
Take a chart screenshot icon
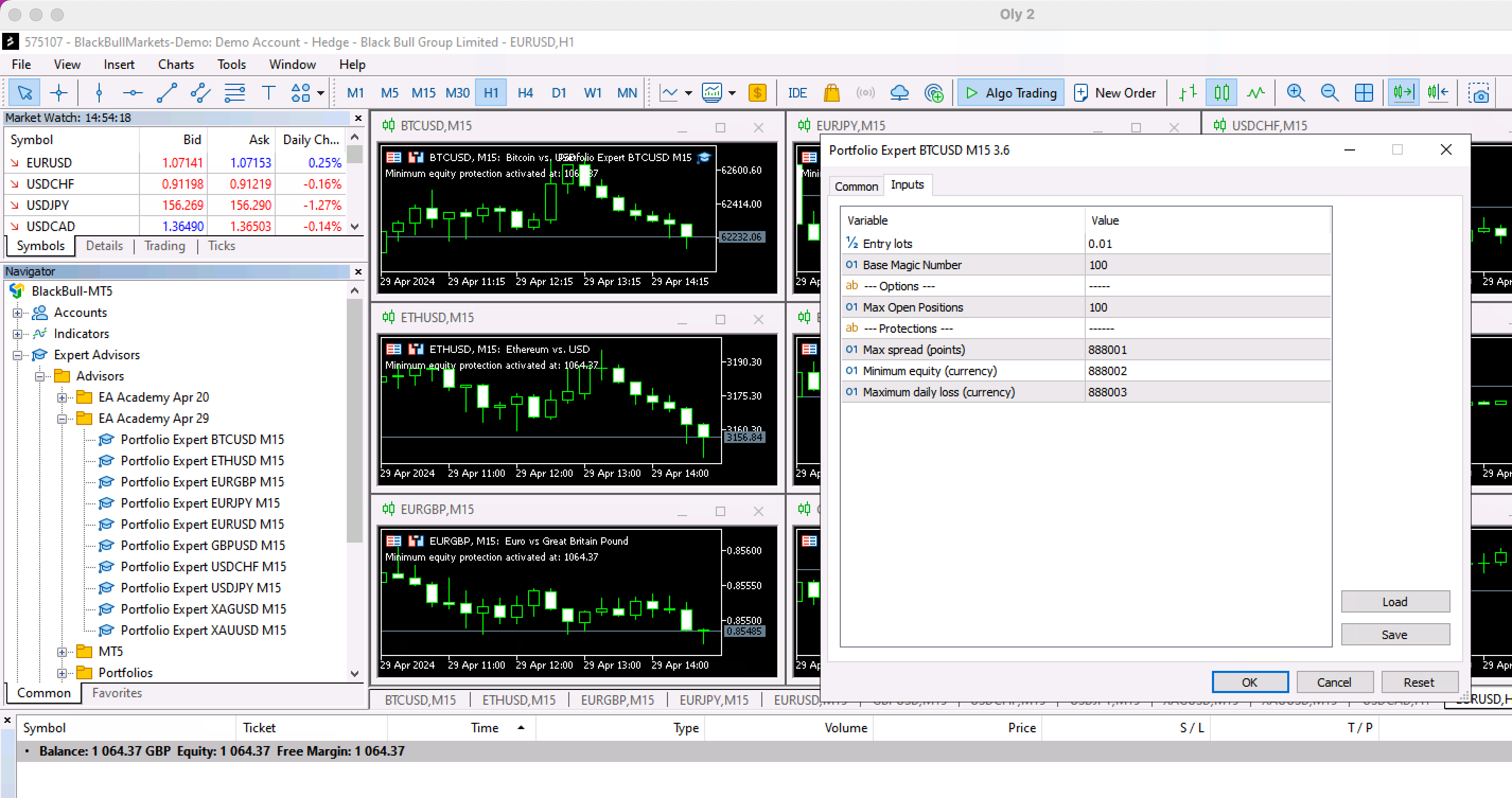point(1479,93)
